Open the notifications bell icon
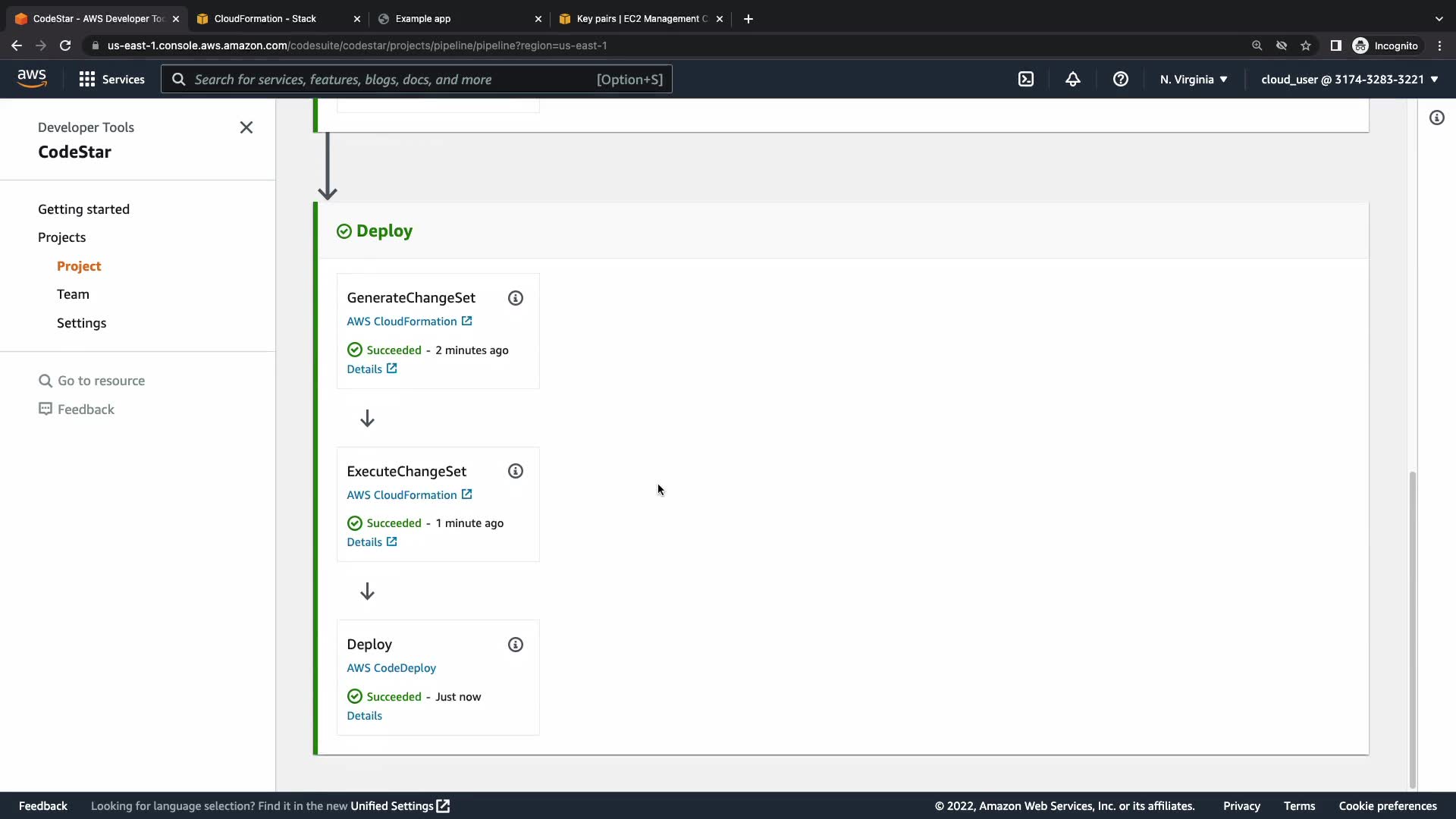The image size is (1456, 819). (1072, 79)
